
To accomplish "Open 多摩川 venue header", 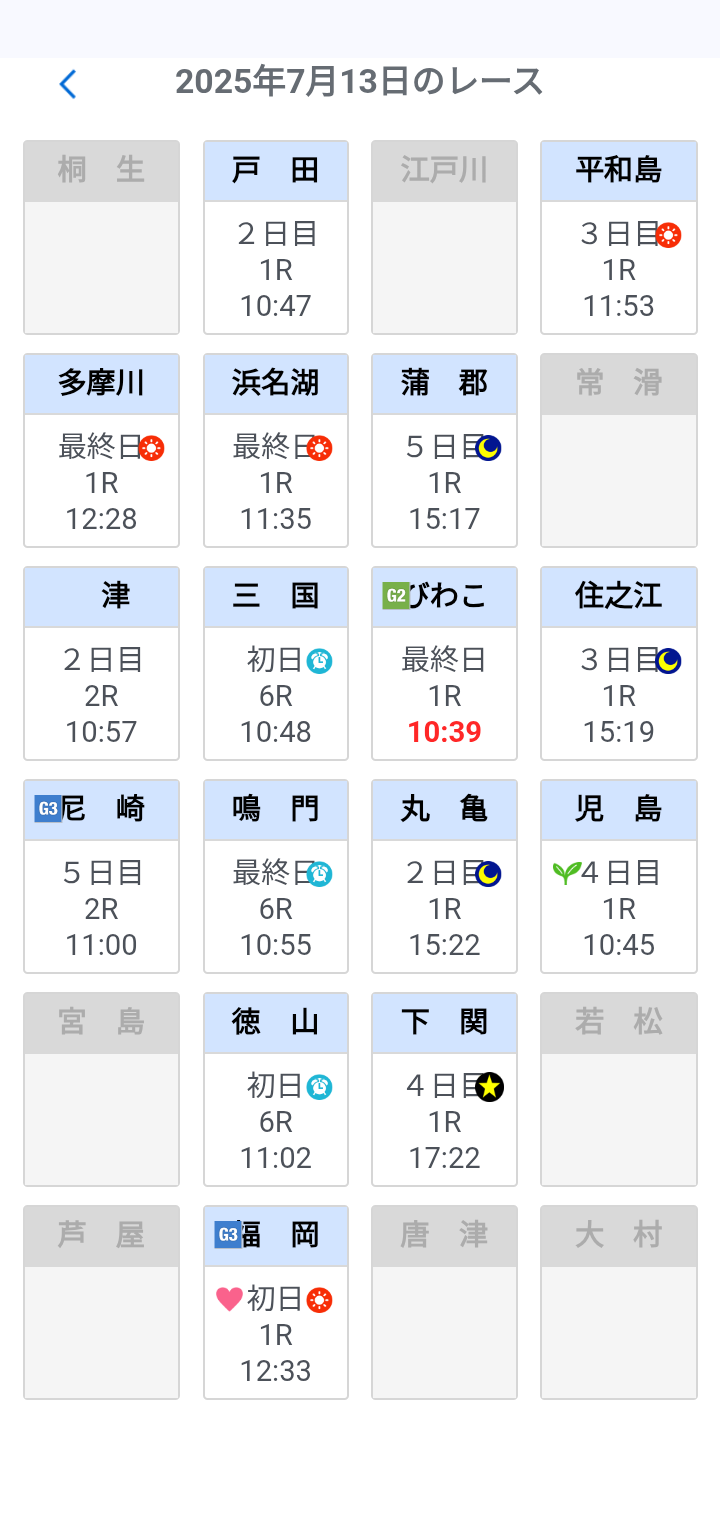I will point(101,384).
